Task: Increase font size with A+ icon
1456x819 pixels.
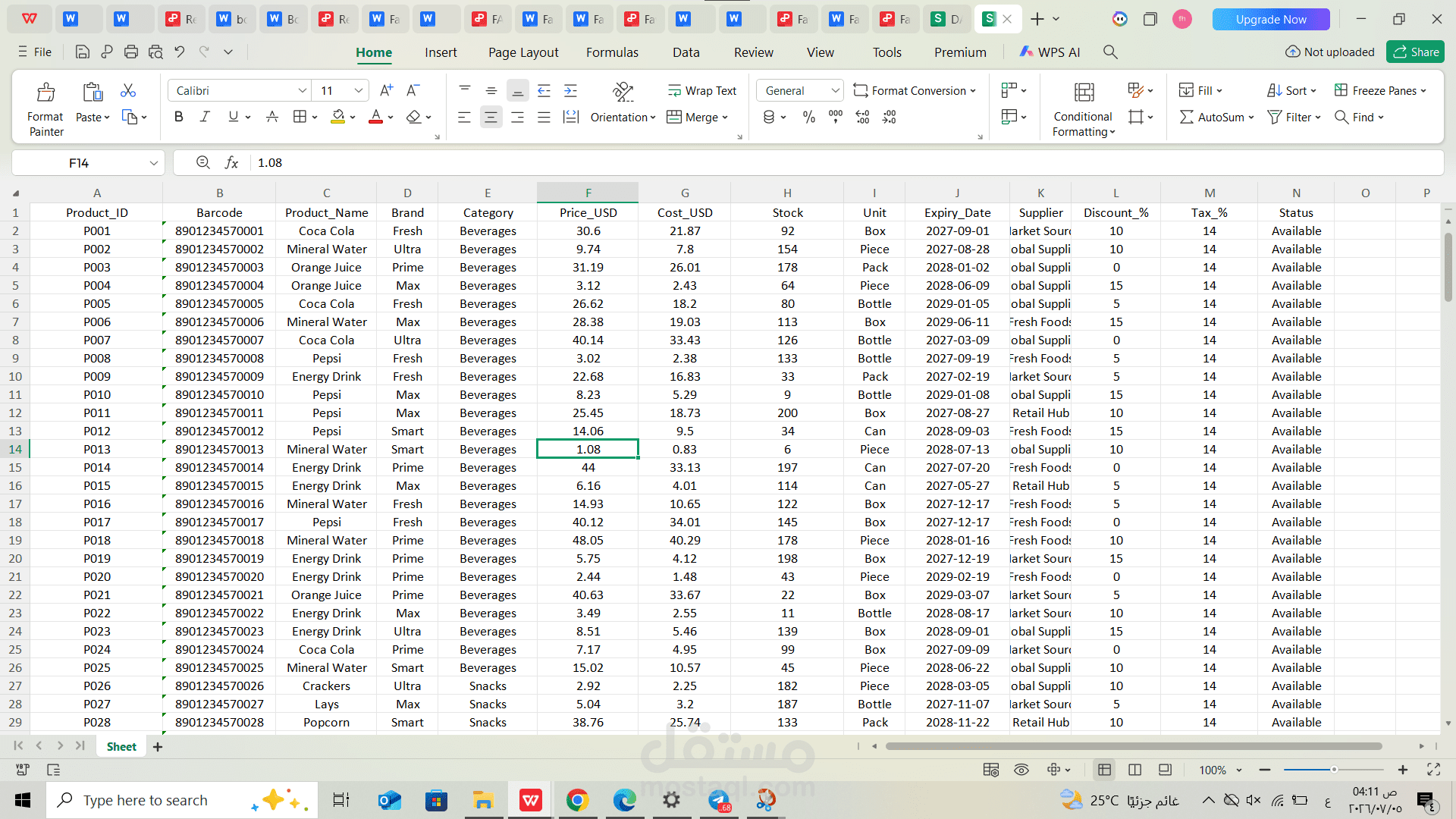Action: tap(386, 90)
